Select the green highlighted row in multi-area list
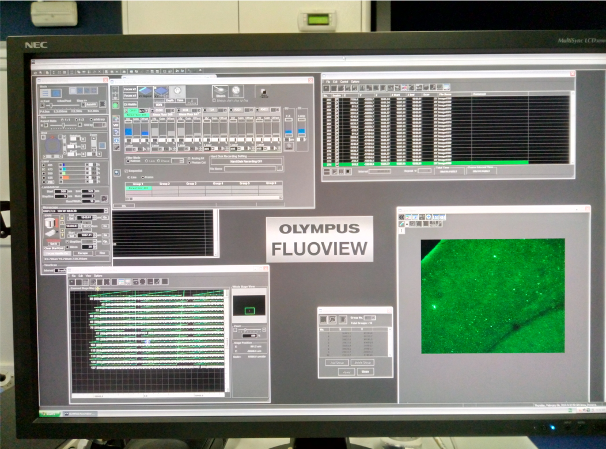 click(426, 163)
